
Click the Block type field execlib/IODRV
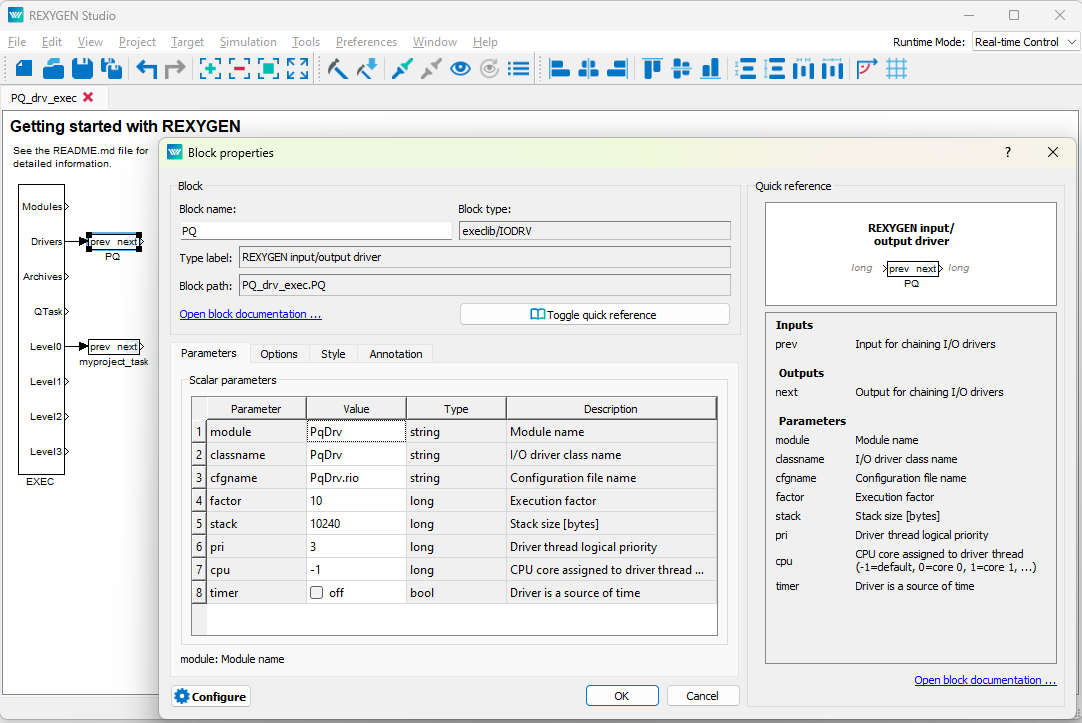coord(594,231)
